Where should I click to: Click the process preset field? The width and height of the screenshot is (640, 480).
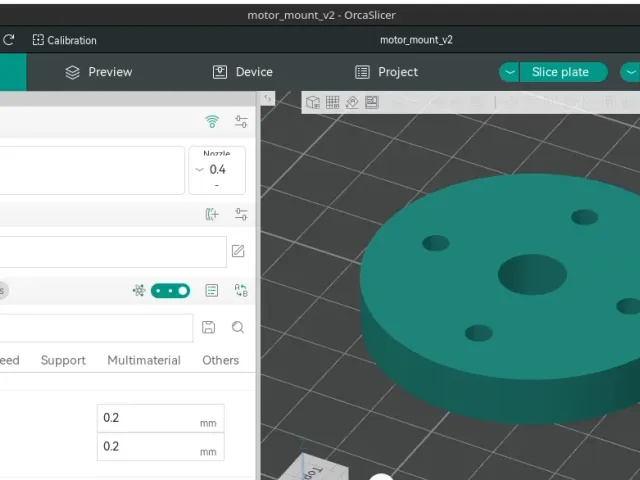tap(96, 328)
